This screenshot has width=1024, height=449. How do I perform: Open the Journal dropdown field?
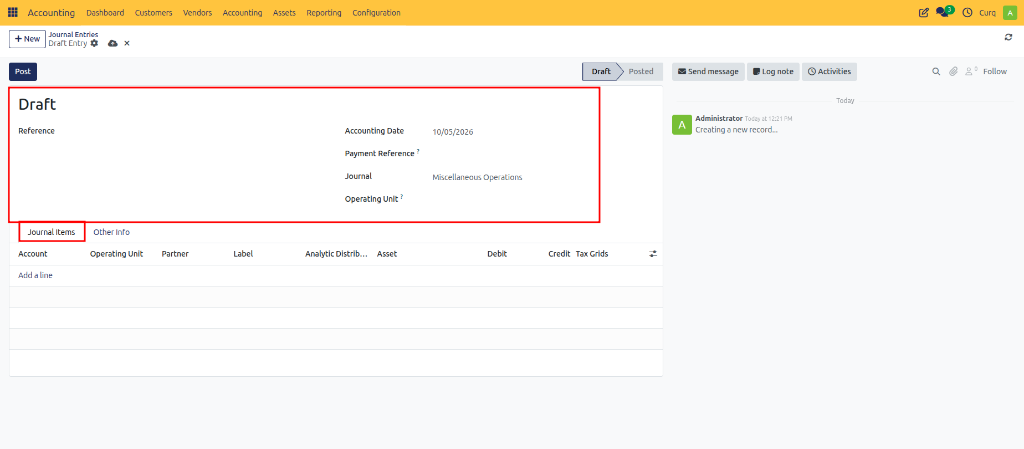point(511,177)
